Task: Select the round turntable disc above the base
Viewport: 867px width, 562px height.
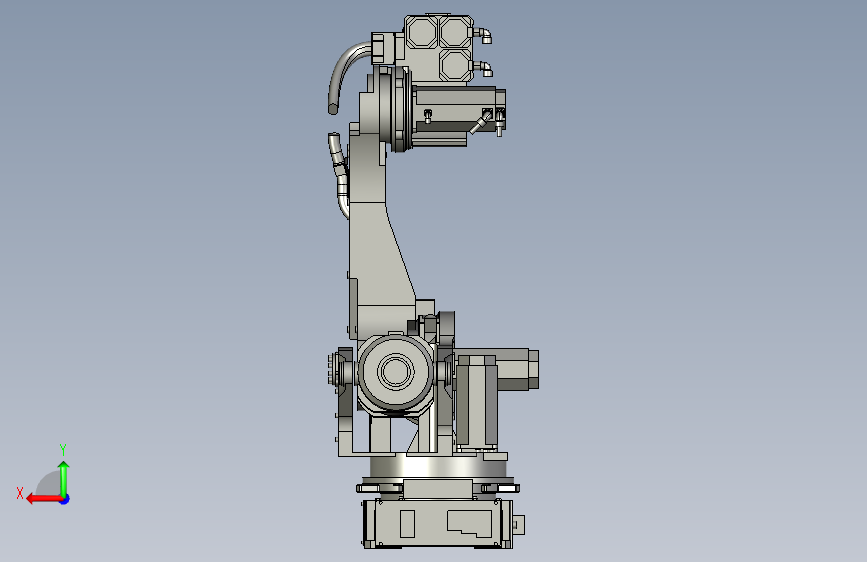Action: pyautogui.click(x=437, y=468)
